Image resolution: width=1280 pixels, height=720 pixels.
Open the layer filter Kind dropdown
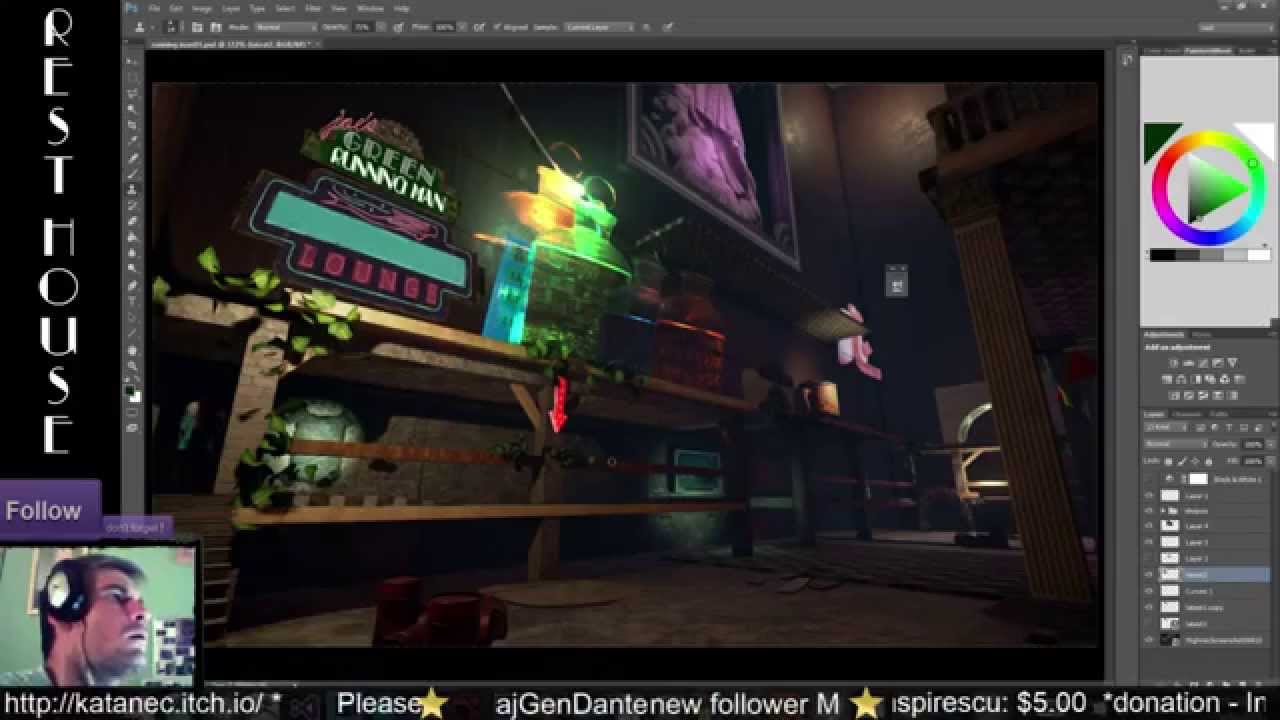tap(1164, 427)
